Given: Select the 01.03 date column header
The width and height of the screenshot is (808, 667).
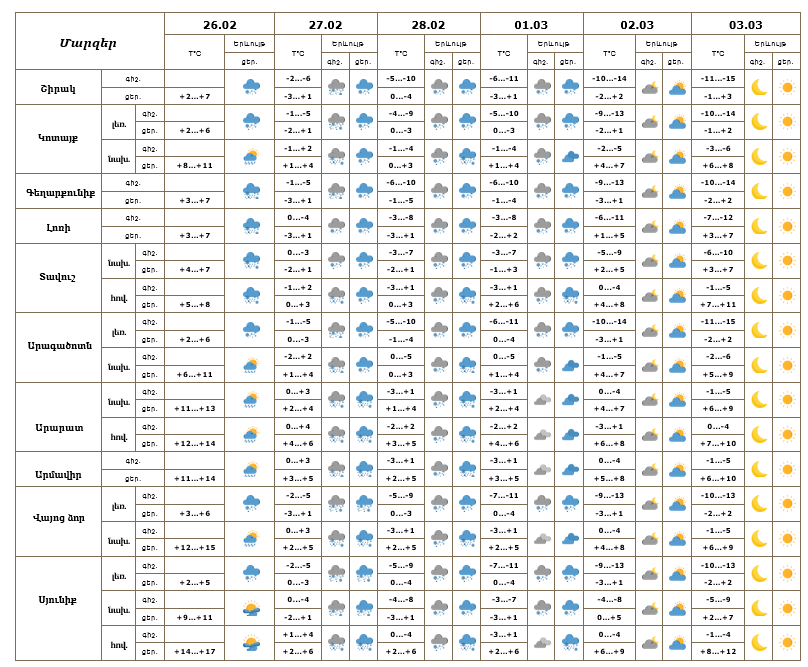Looking at the screenshot, I should coord(531,25).
